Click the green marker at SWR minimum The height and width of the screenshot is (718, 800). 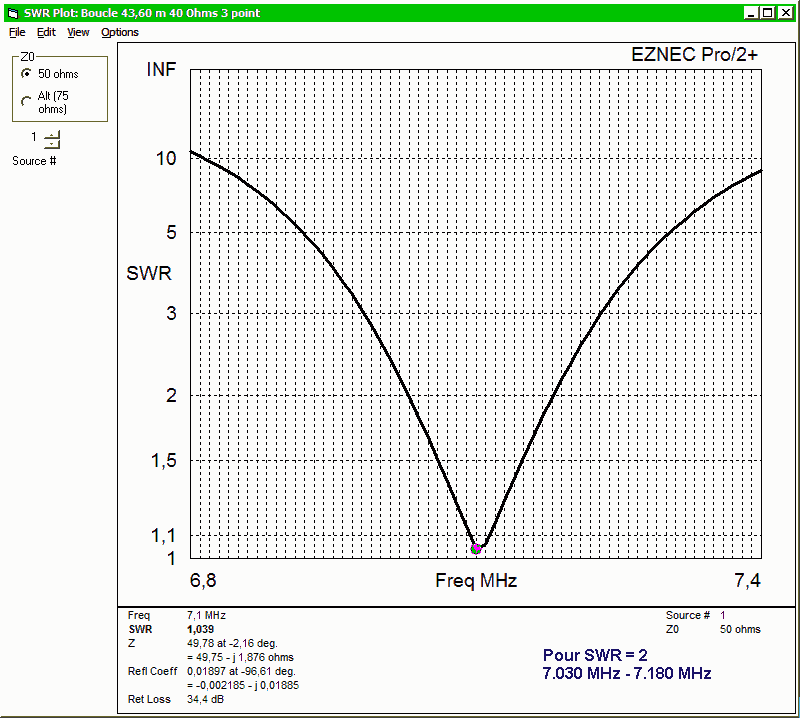pyautogui.click(x=476, y=549)
